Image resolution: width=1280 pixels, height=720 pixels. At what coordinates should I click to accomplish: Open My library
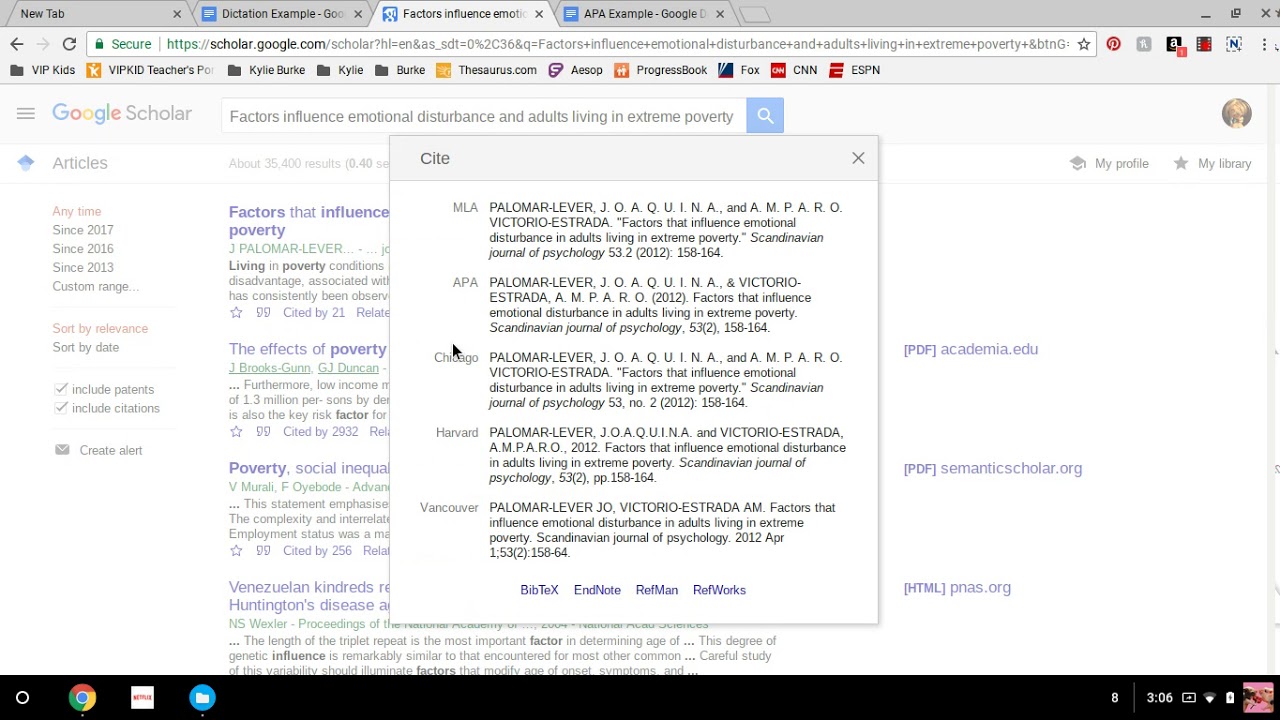point(1212,163)
